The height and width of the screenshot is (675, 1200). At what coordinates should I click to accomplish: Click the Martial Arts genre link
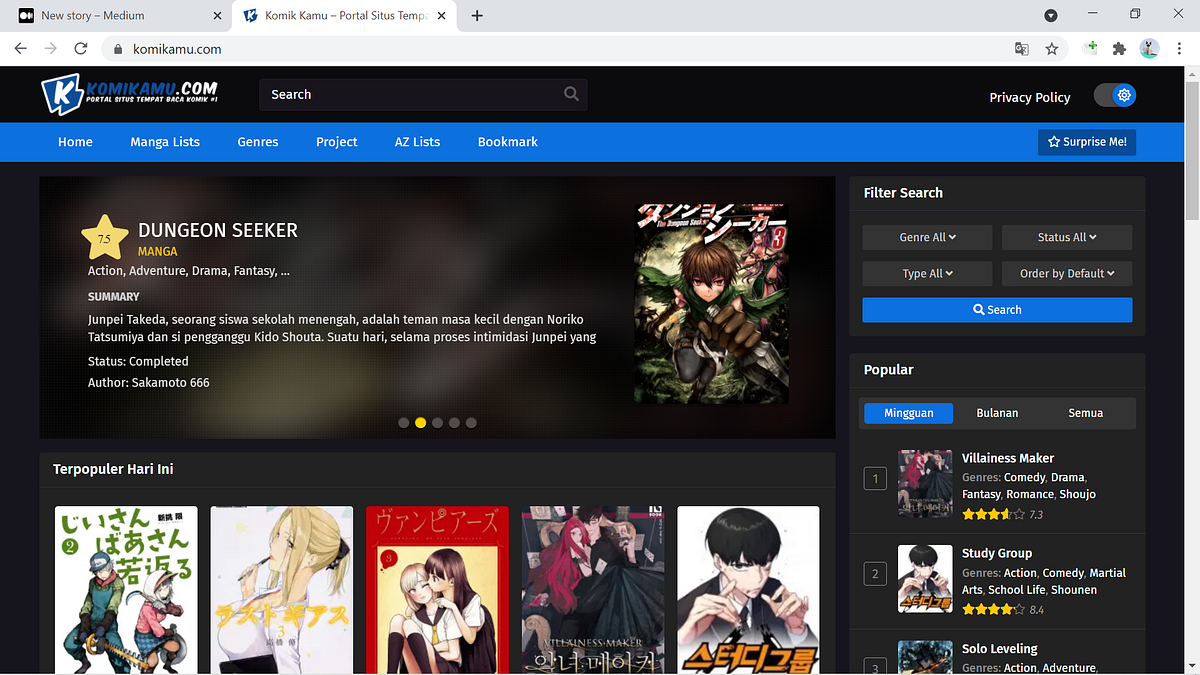1044,581
